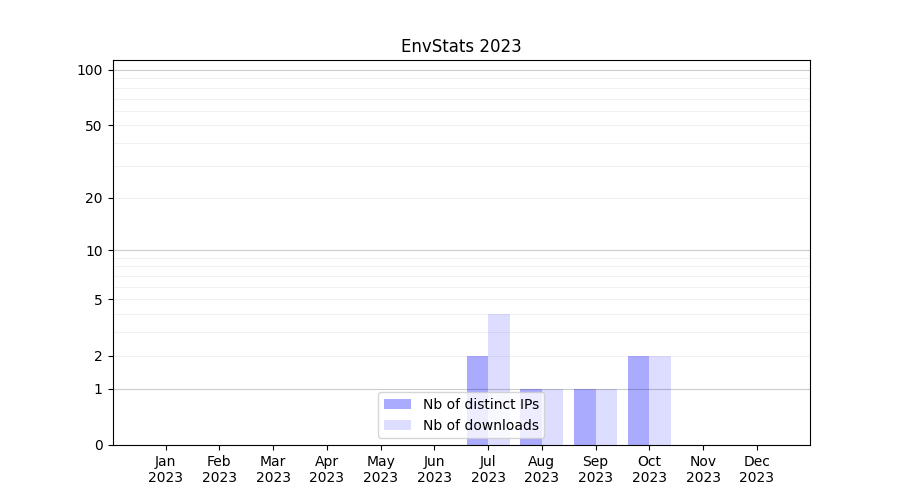This screenshot has height=500, width=900.
Task: Click the 'Nb of distinct IPs' legend color swatch
Action: (x=397, y=404)
